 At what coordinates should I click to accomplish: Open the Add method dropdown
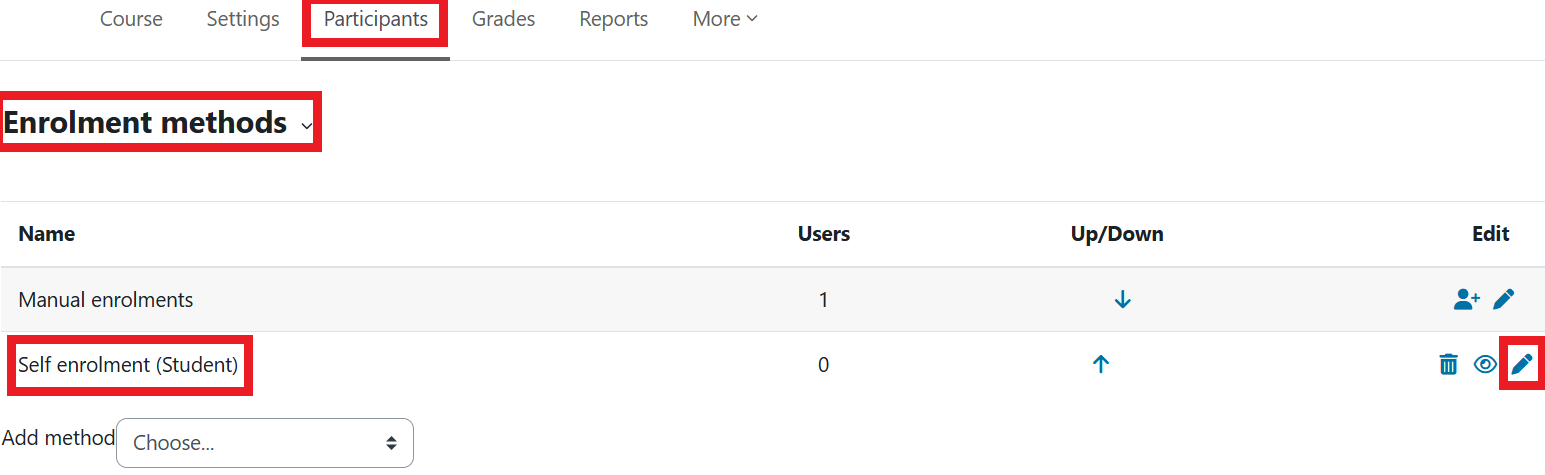[x=265, y=443]
